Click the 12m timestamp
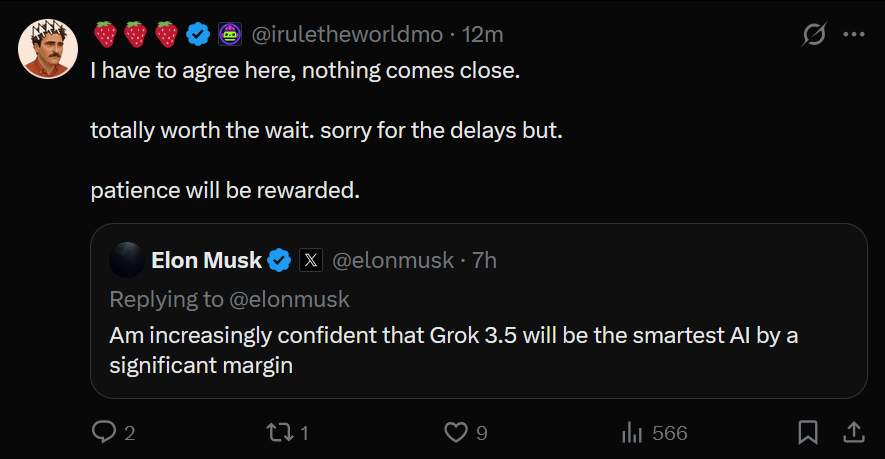The width and height of the screenshot is (885, 459). pyautogui.click(x=482, y=34)
